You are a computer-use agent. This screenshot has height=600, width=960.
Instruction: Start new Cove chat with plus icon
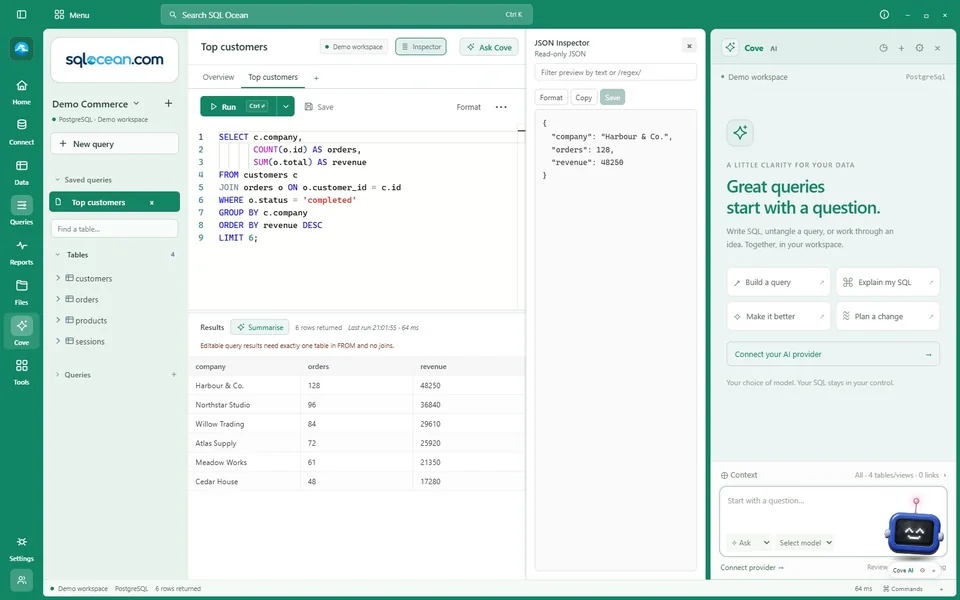[x=901, y=48]
